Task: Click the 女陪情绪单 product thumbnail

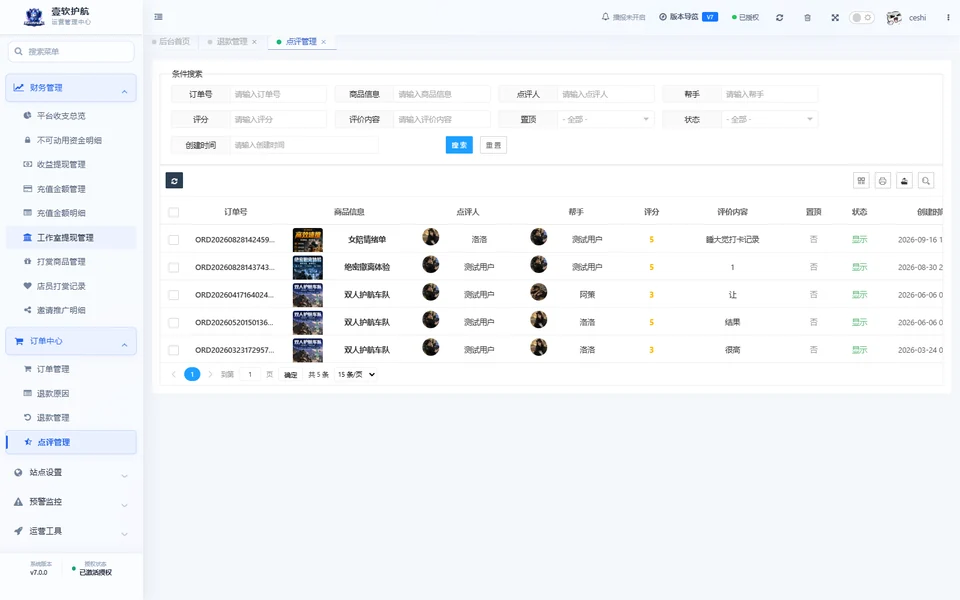Action: tap(308, 240)
